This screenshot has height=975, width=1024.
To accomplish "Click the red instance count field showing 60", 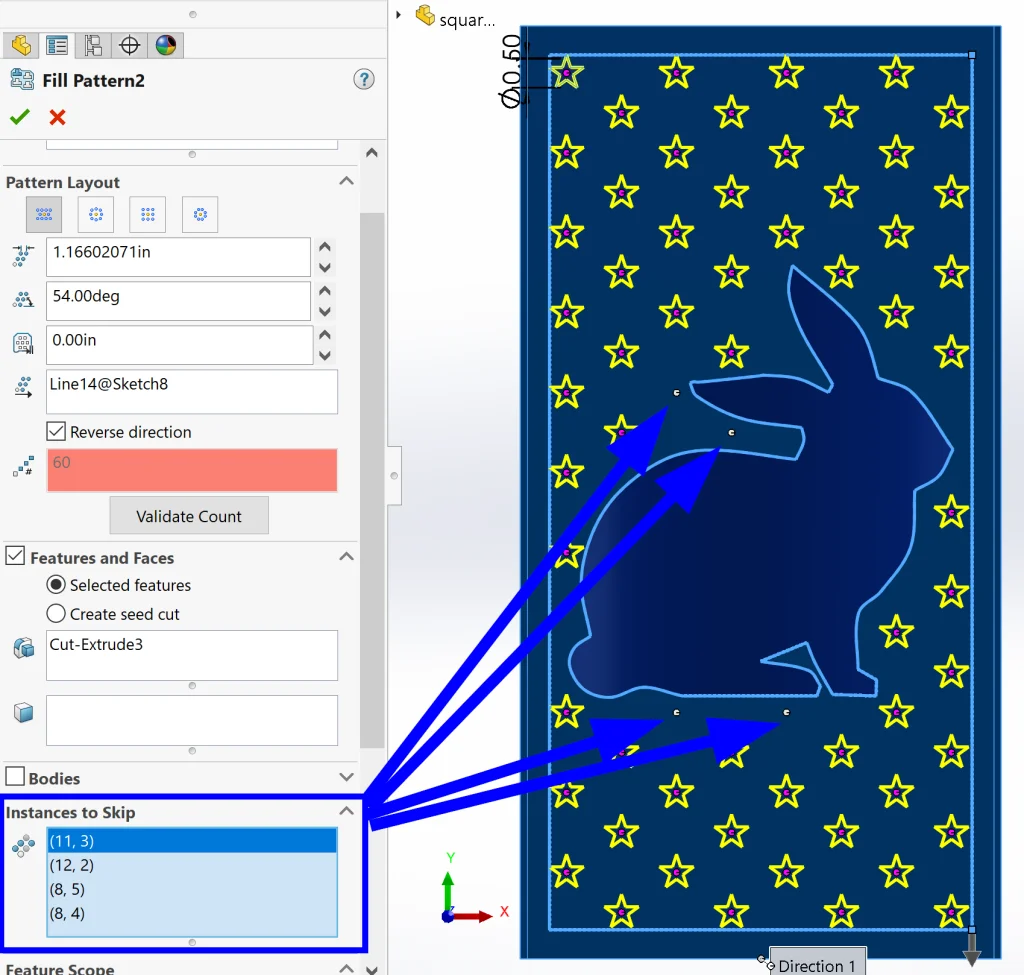I will [x=192, y=470].
